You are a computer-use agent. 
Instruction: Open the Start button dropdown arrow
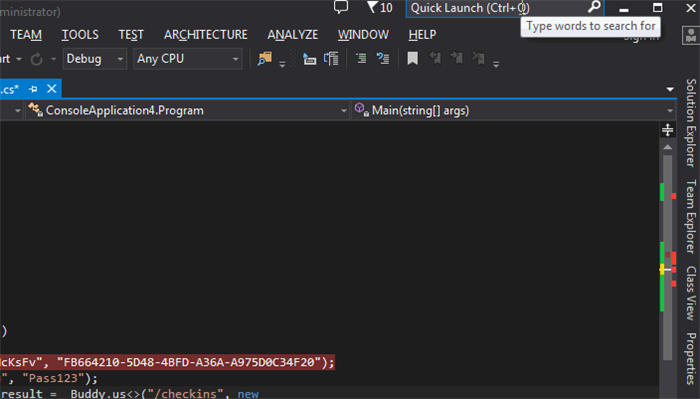click(19, 59)
